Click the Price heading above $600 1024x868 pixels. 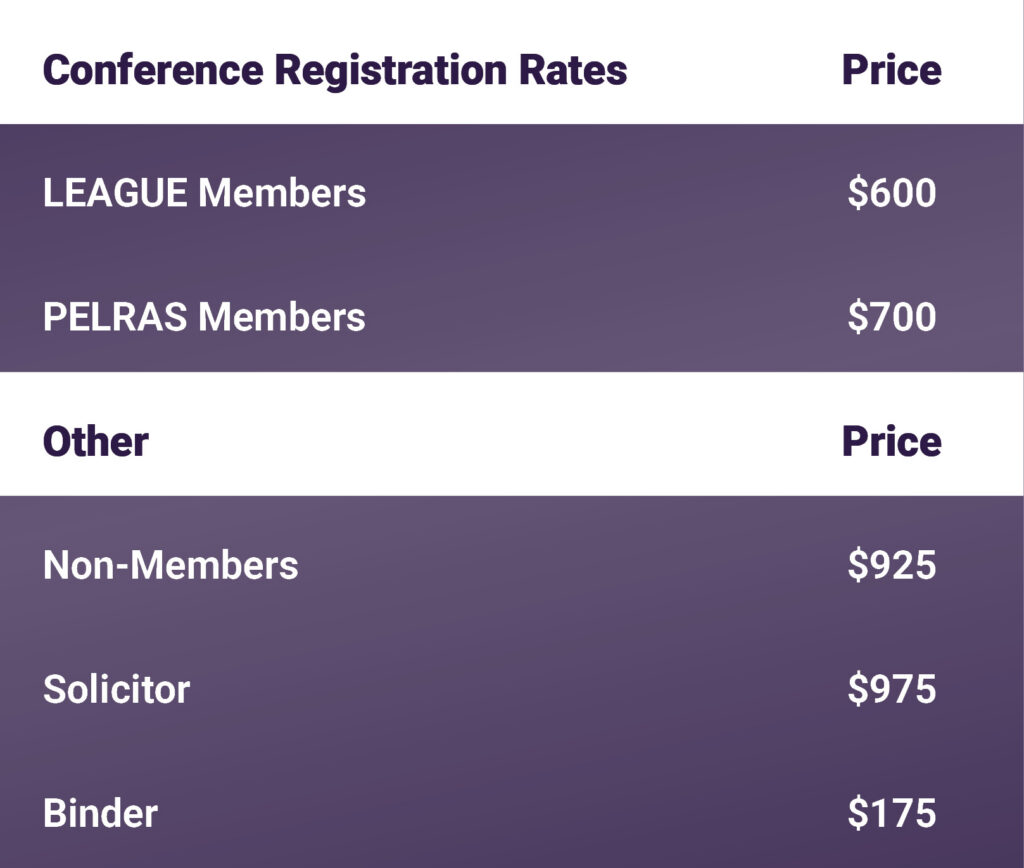pyautogui.click(x=891, y=70)
